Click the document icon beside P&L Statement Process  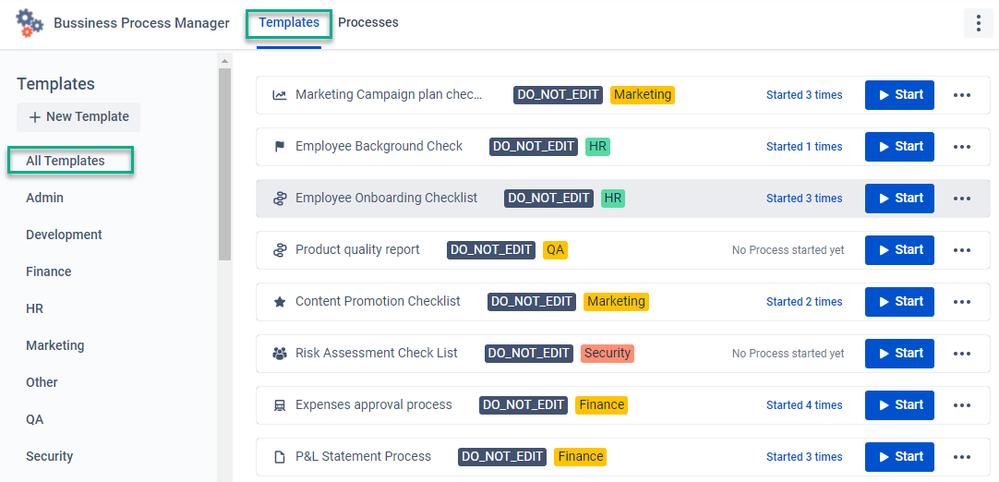(279, 457)
